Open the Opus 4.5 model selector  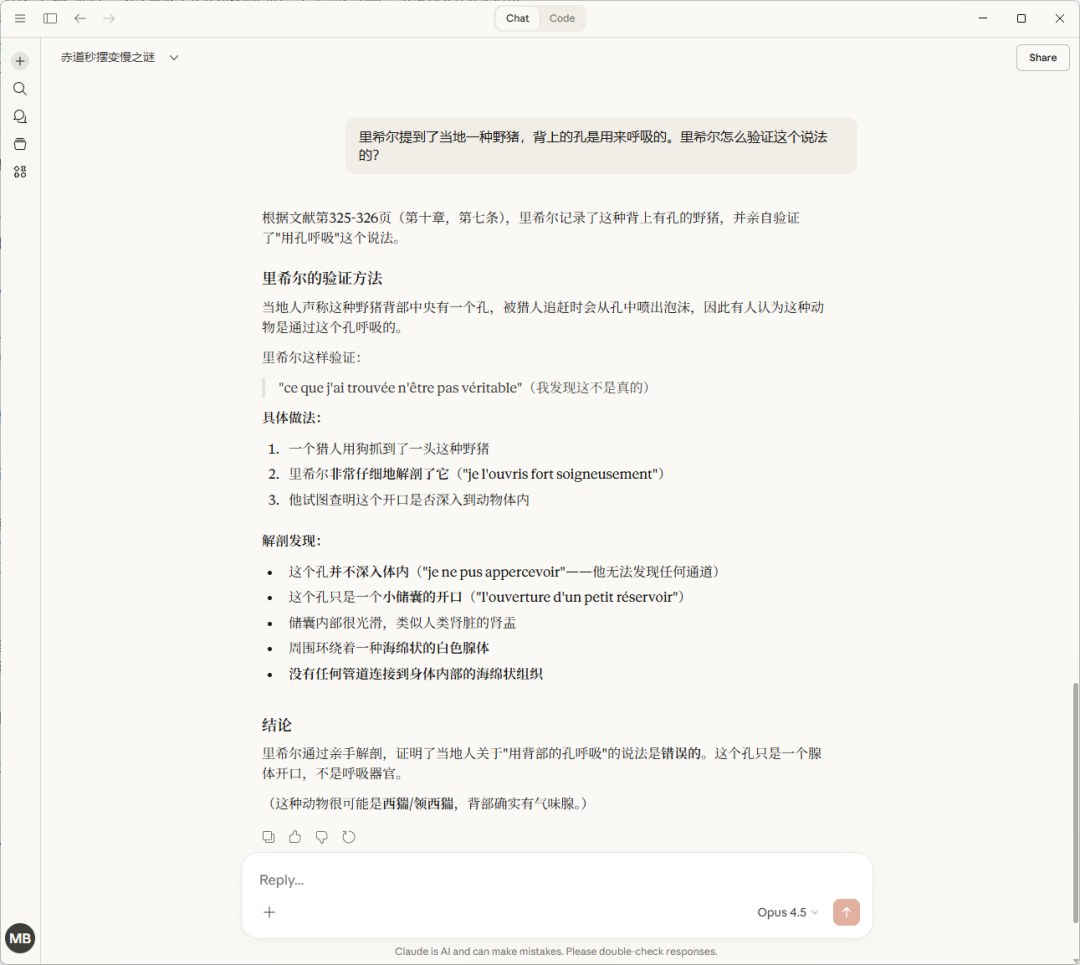click(x=787, y=912)
